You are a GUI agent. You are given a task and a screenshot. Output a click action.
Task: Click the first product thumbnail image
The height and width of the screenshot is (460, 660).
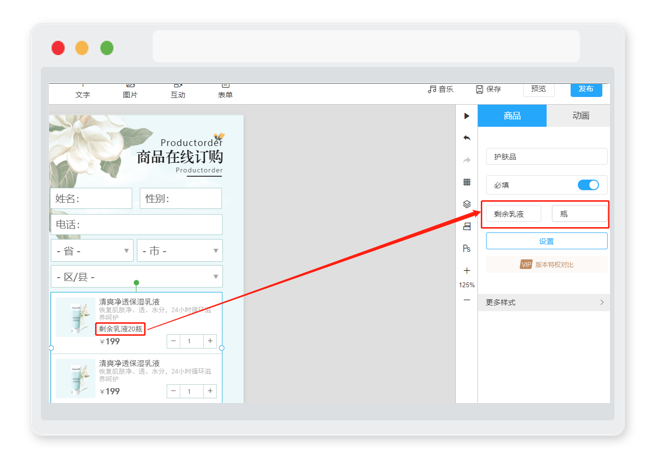(x=76, y=317)
